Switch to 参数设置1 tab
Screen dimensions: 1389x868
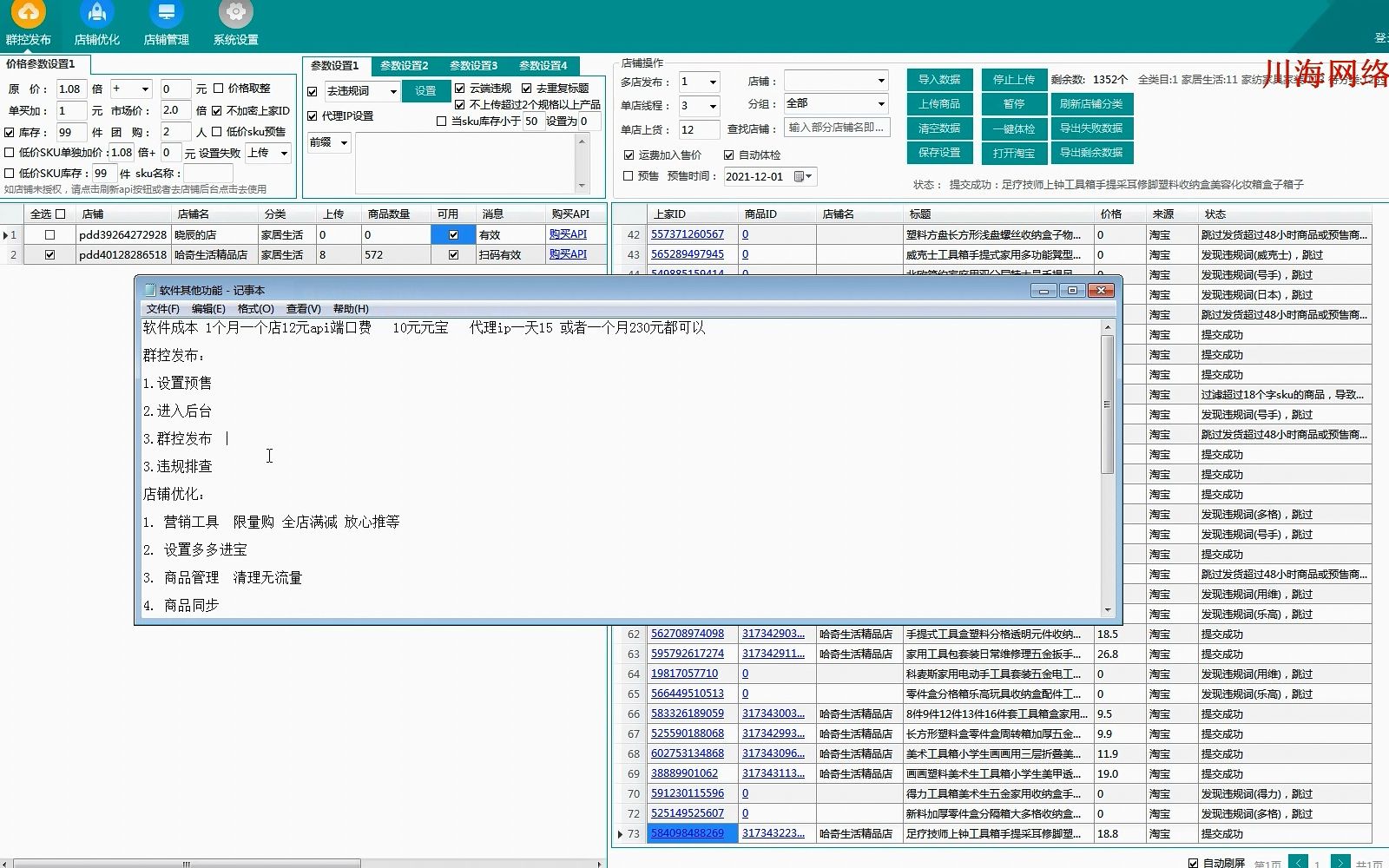[335, 65]
